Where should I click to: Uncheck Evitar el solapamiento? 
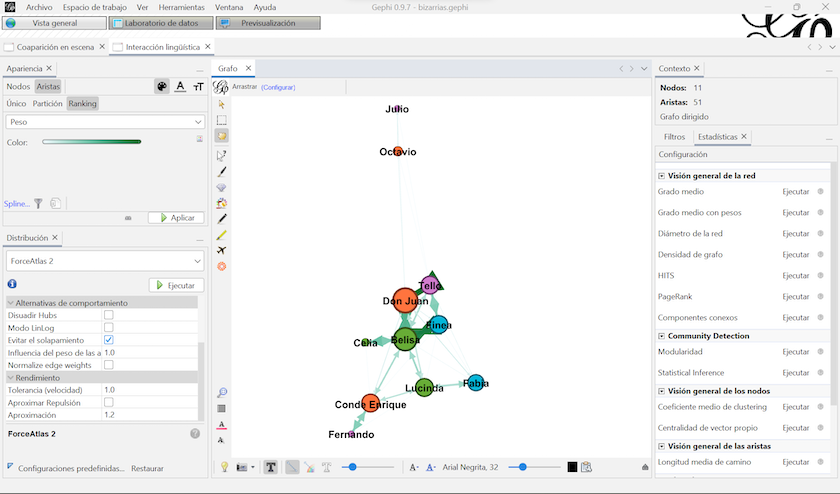pyautogui.click(x=109, y=340)
